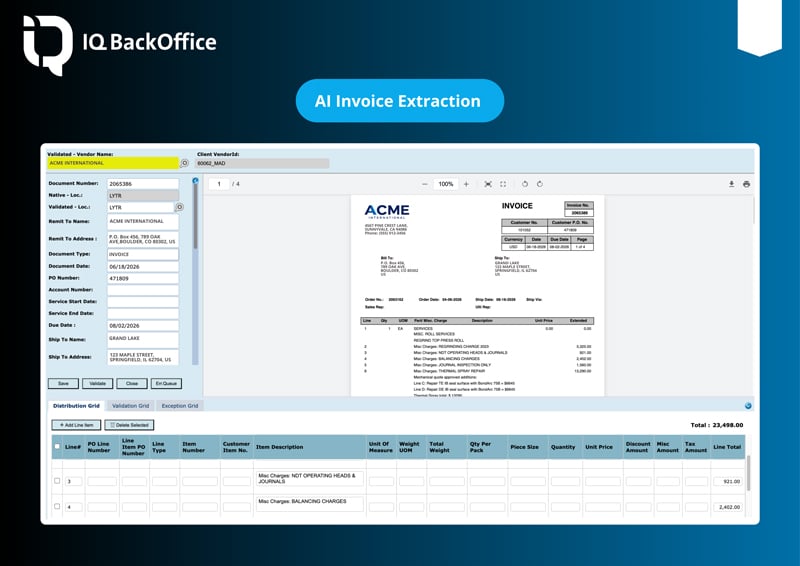Zoom in the invoice viewer with plus
This screenshot has height=566, width=800.
click(466, 184)
